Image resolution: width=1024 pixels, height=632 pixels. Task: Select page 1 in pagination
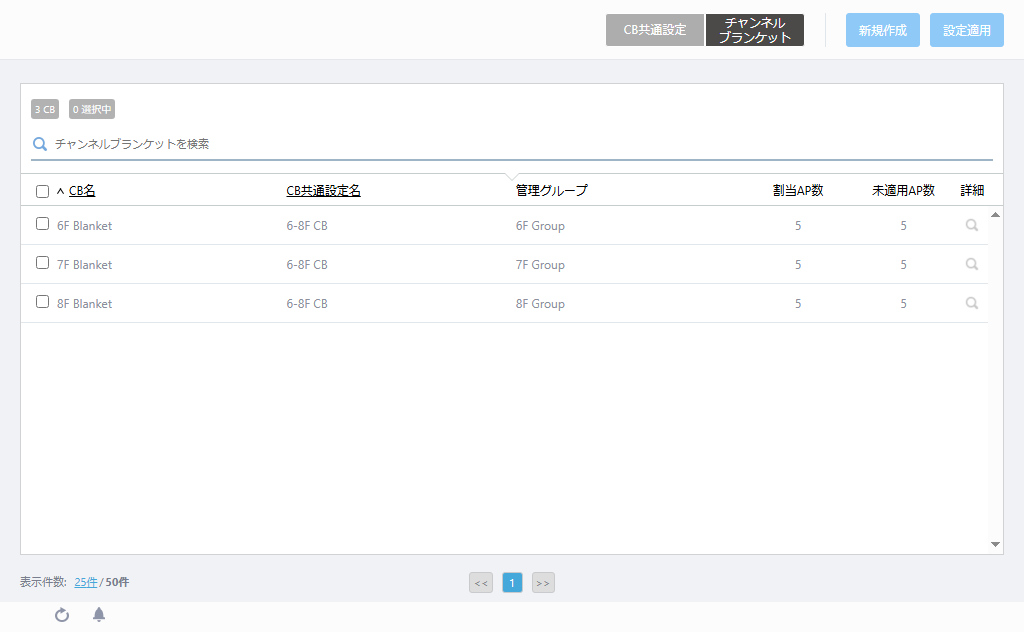pos(512,583)
